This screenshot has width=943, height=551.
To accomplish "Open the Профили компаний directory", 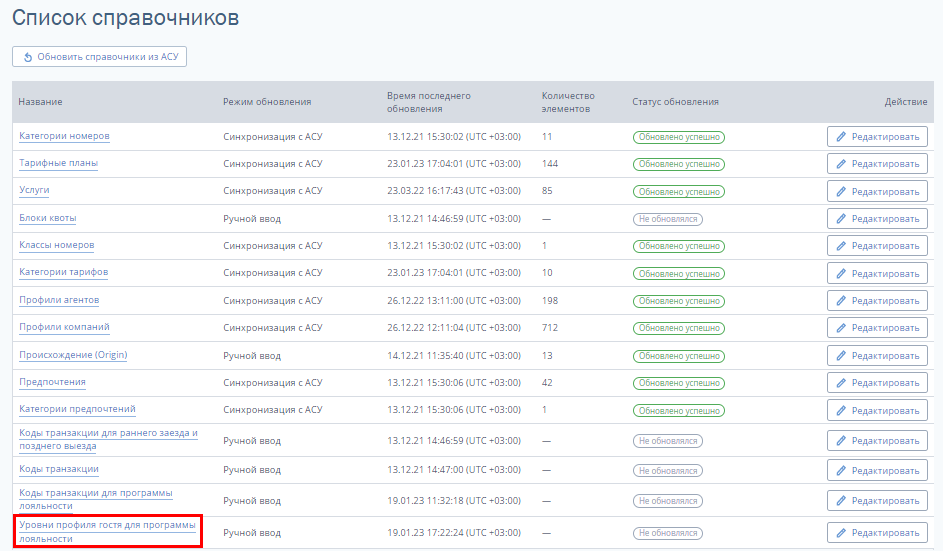I will click(x=64, y=327).
